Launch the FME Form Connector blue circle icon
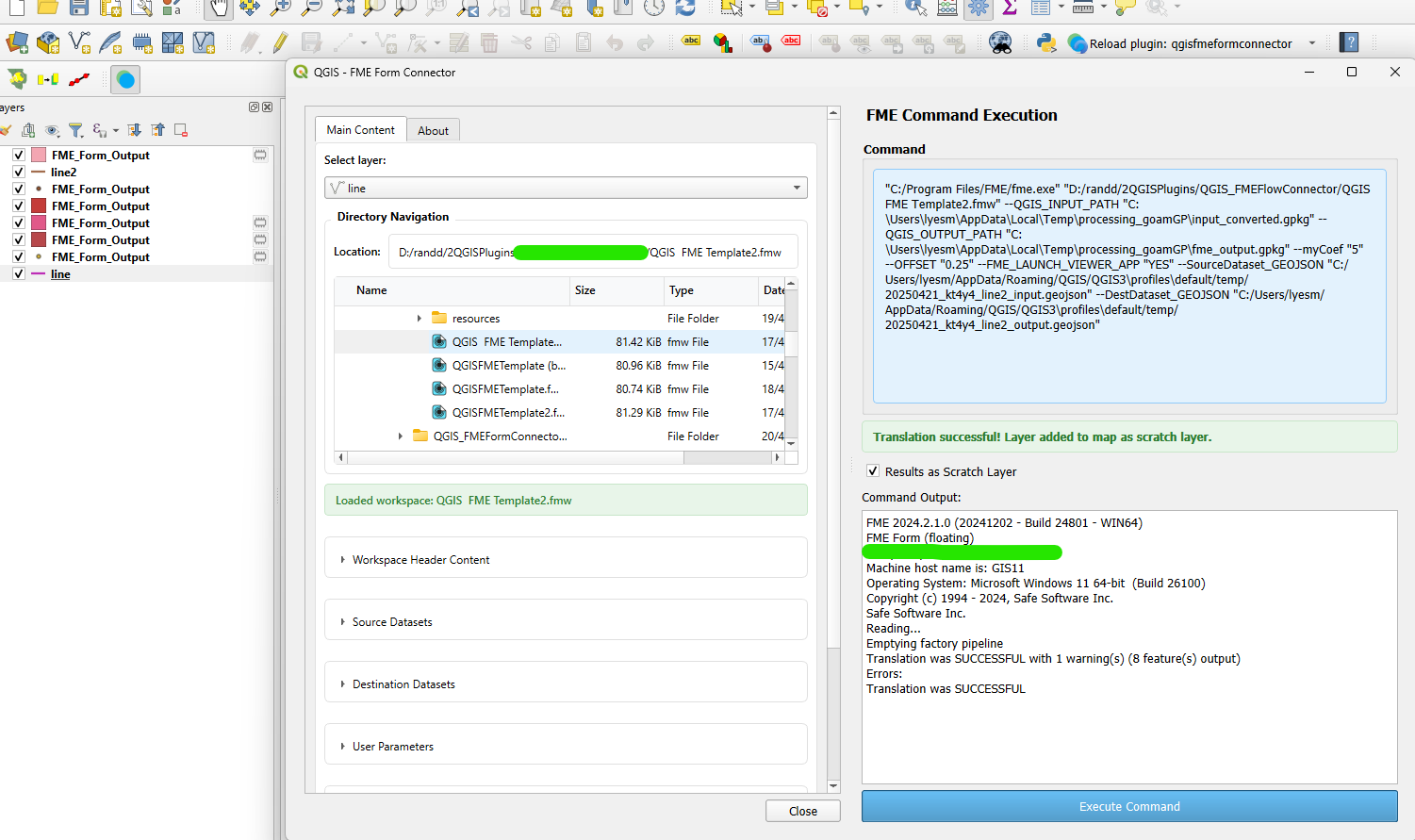This screenshot has width=1415, height=840. [125, 80]
